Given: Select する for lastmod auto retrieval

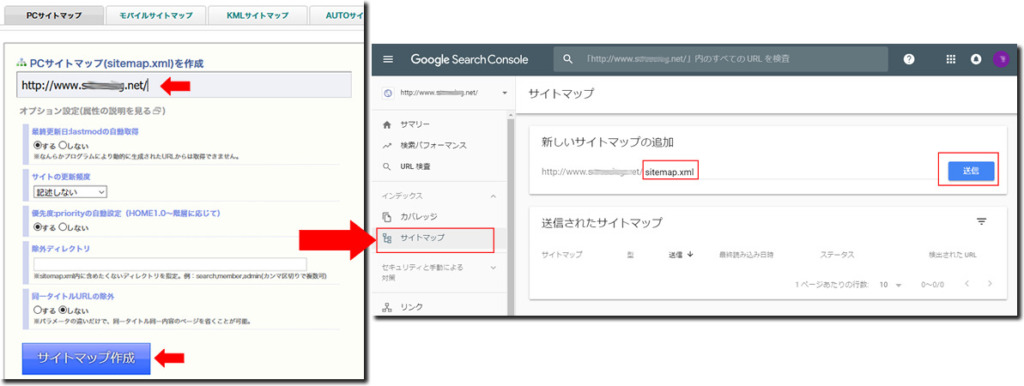Looking at the screenshot, I should 37,146.
